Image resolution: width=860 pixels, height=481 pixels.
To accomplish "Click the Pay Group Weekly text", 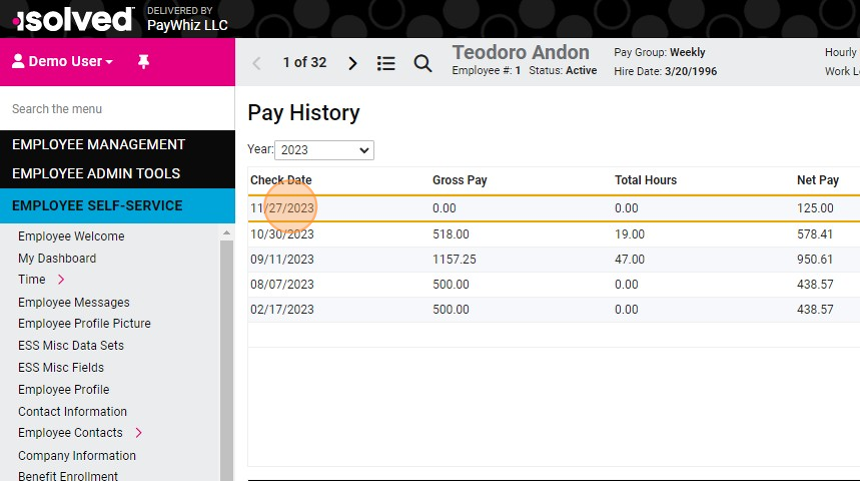I will click(659, 52).
